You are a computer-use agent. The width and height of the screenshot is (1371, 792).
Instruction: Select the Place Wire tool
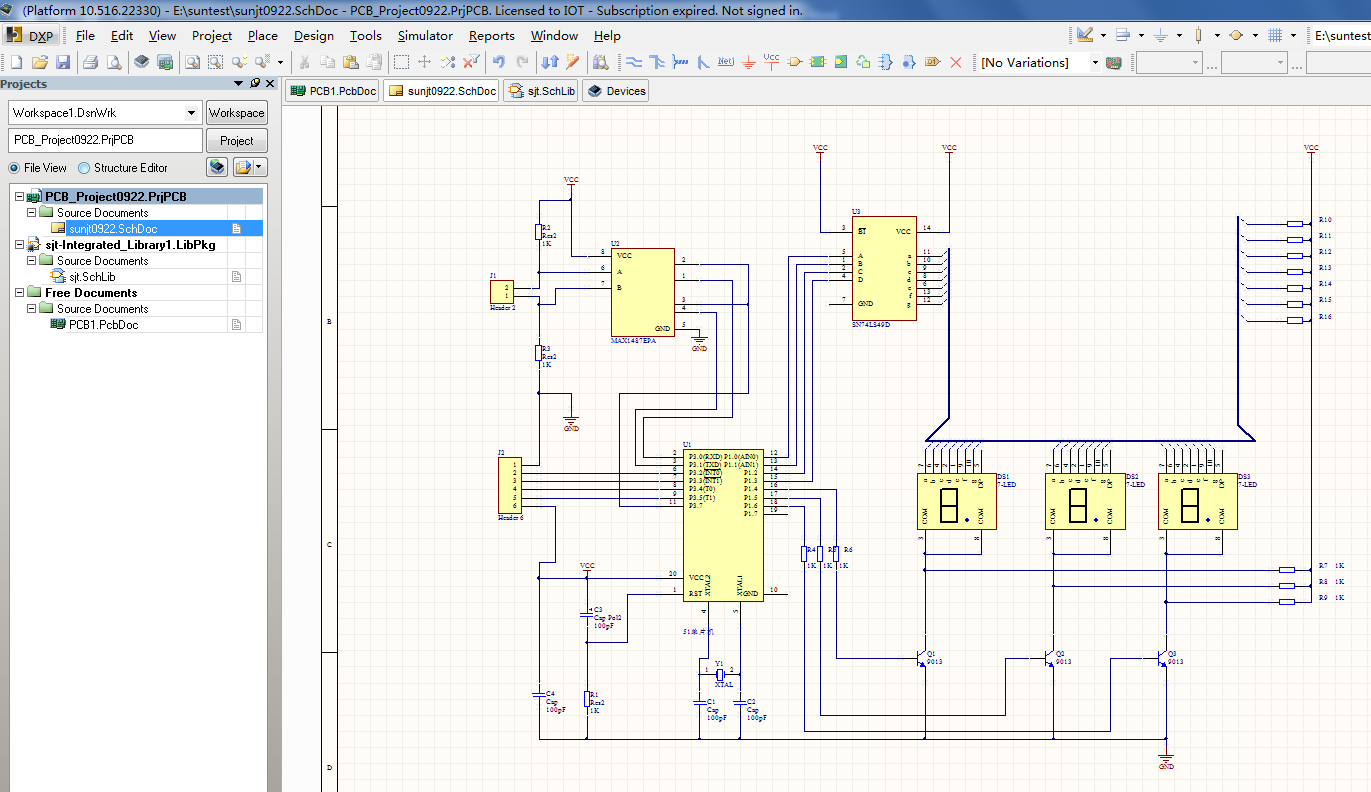[633, 62]
